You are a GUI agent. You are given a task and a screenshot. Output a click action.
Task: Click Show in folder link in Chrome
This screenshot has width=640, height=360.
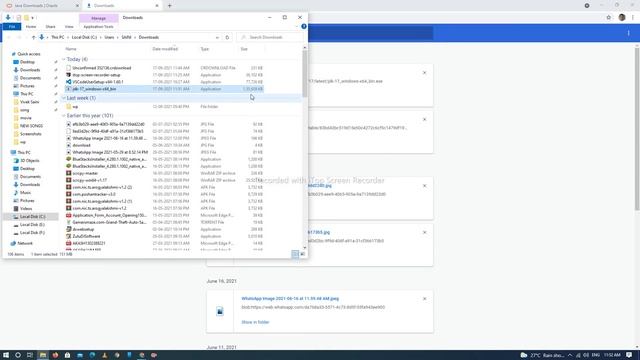pyautogui.click(x=255, y=322)
